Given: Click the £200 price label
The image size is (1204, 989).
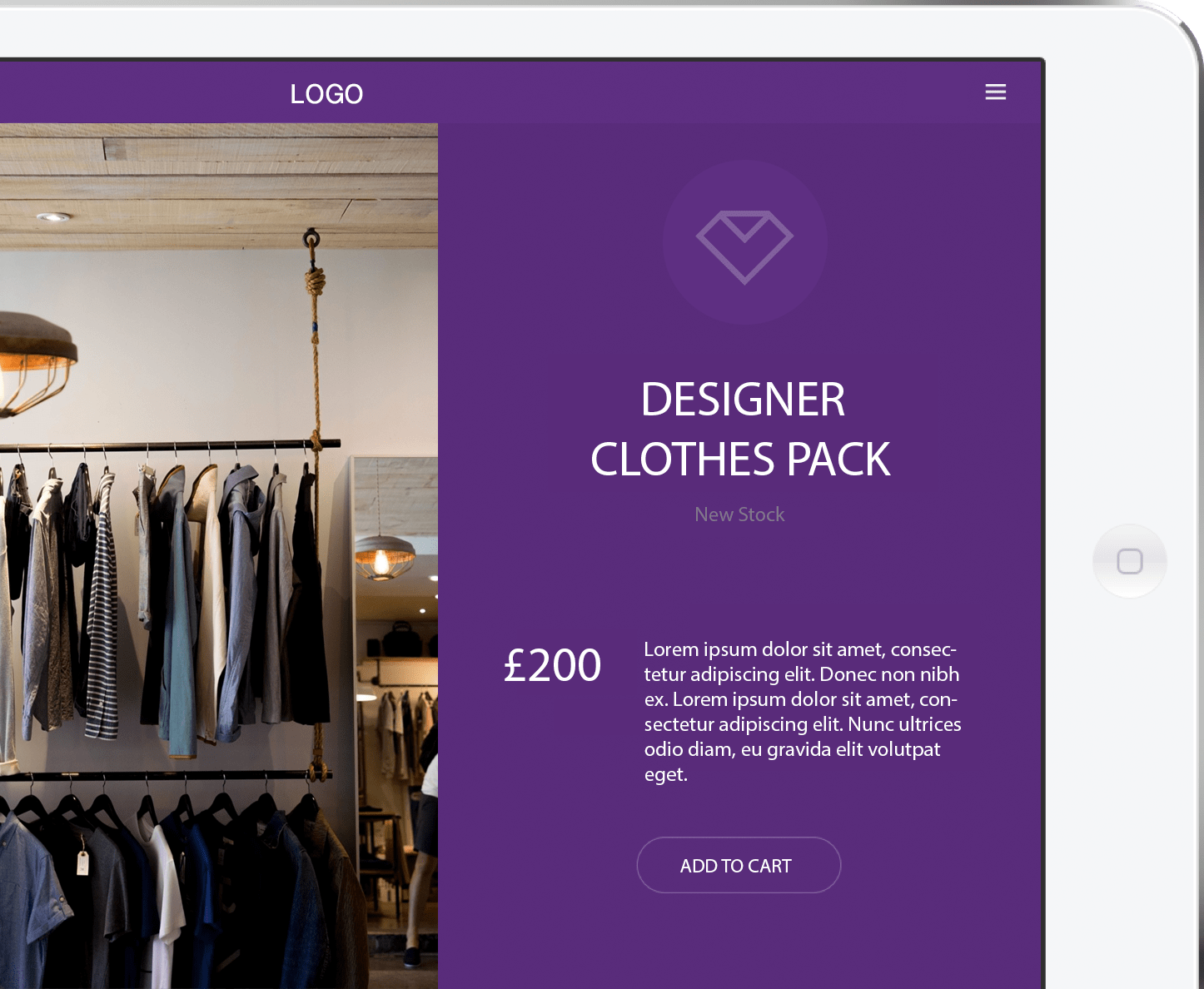Looking at the screenshot, I should click(x=552, y=665).
